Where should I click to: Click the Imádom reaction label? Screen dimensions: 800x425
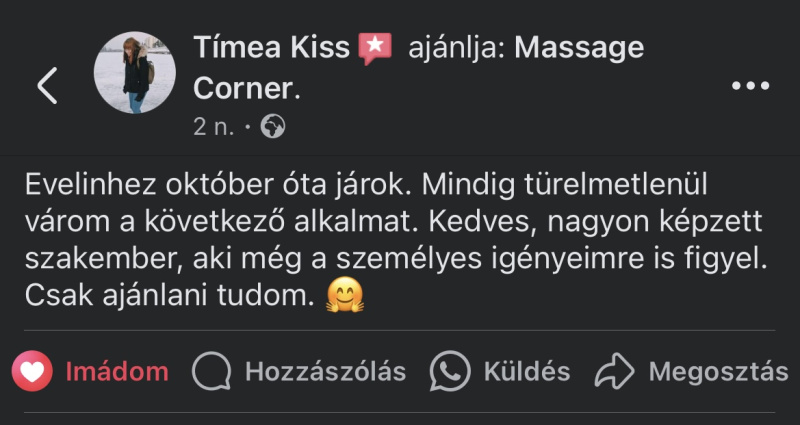click(x=117, y=372)
